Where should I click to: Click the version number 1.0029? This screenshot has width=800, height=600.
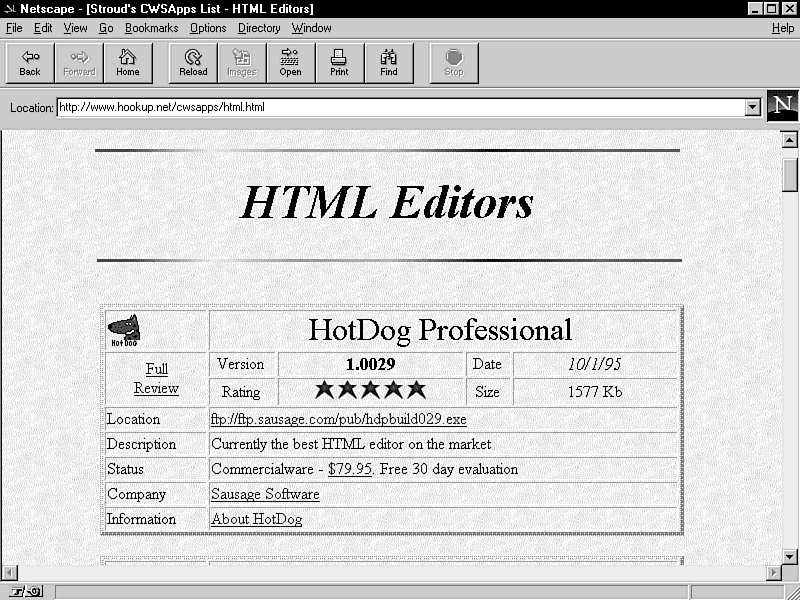click(x=370, y=364)
